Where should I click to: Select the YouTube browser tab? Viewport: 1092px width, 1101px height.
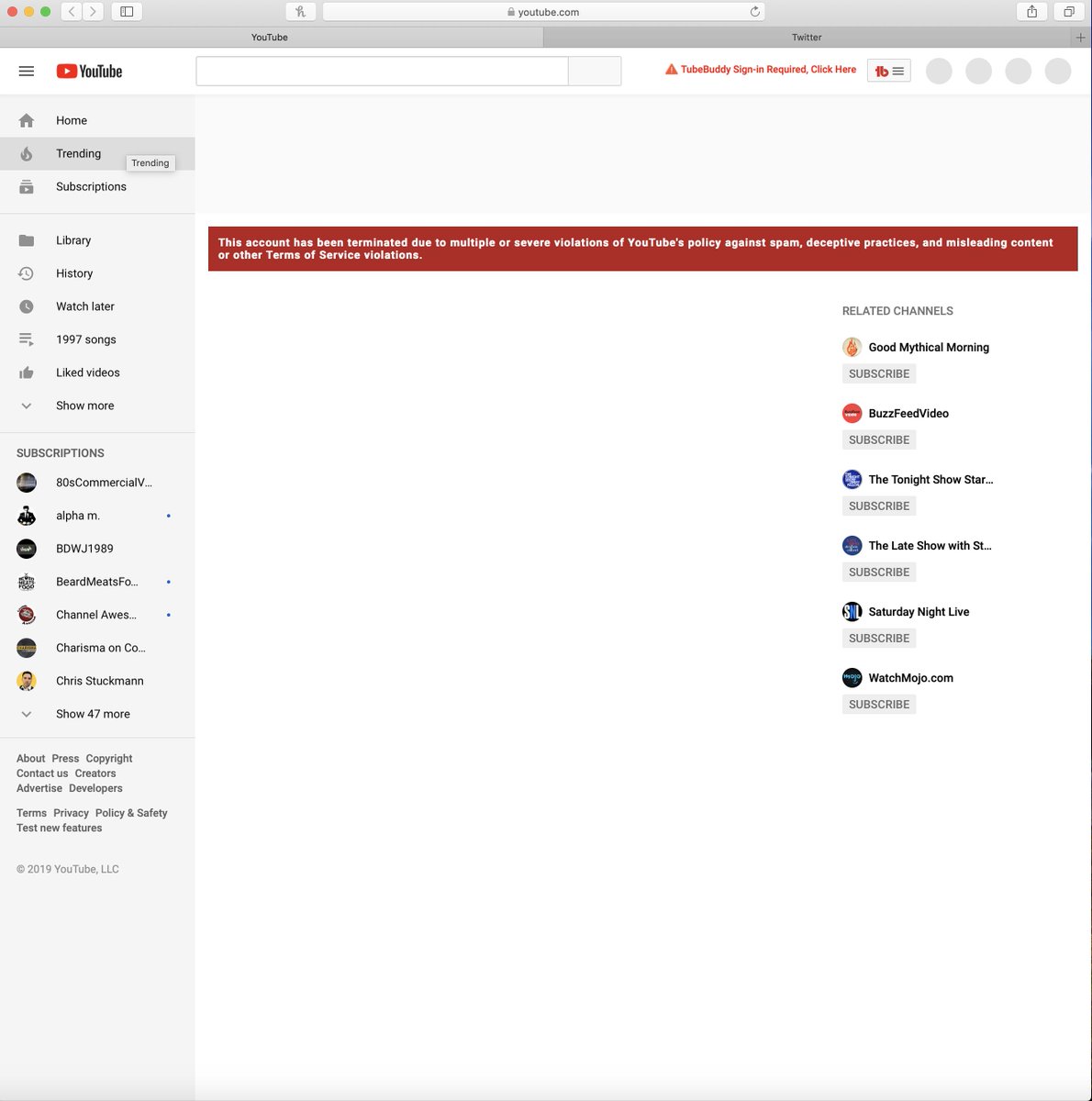tap(271, 38)
